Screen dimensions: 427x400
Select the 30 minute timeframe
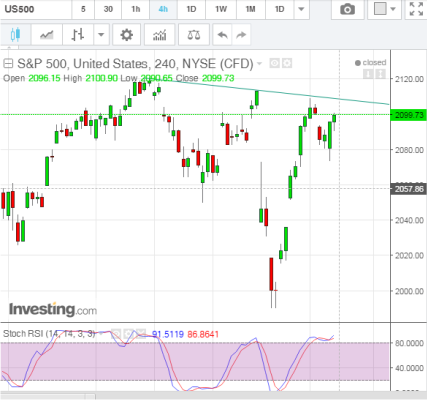coord(108,9)
